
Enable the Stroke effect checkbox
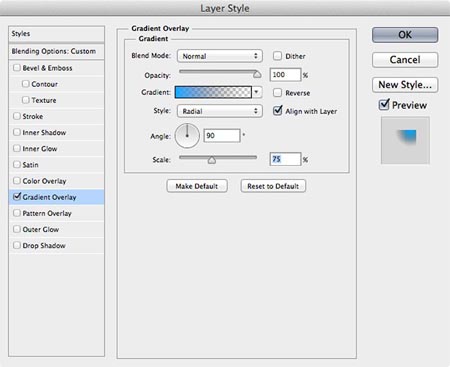[17, 116]
